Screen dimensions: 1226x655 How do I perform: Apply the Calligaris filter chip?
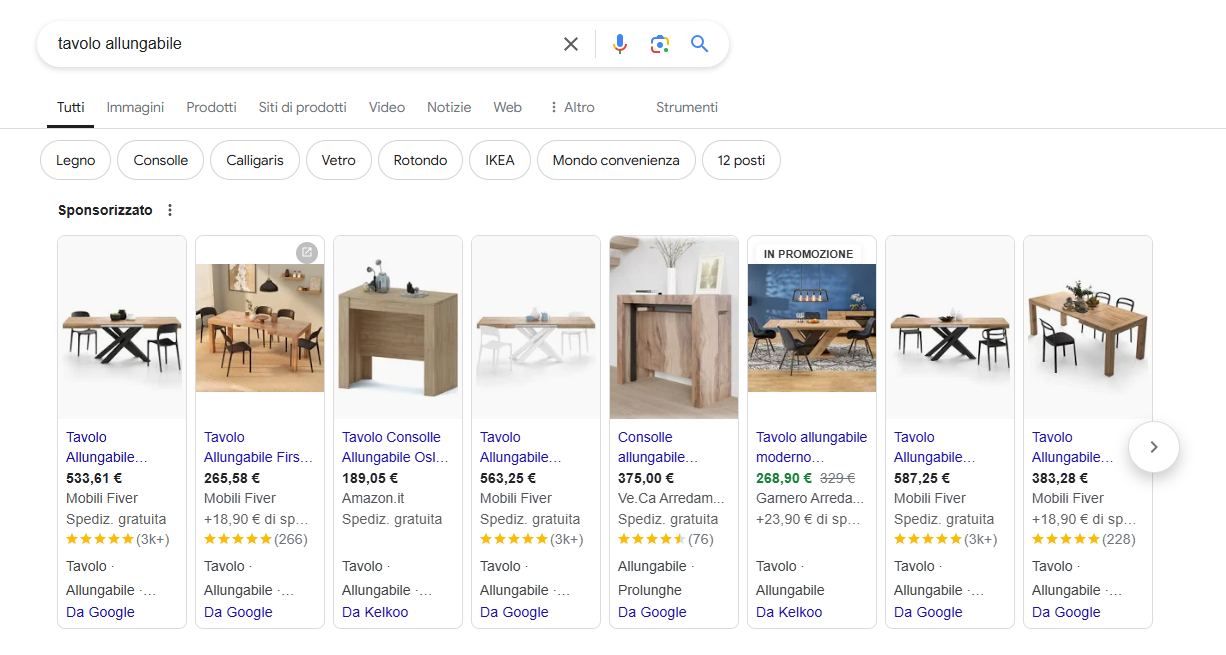[255, 160]
